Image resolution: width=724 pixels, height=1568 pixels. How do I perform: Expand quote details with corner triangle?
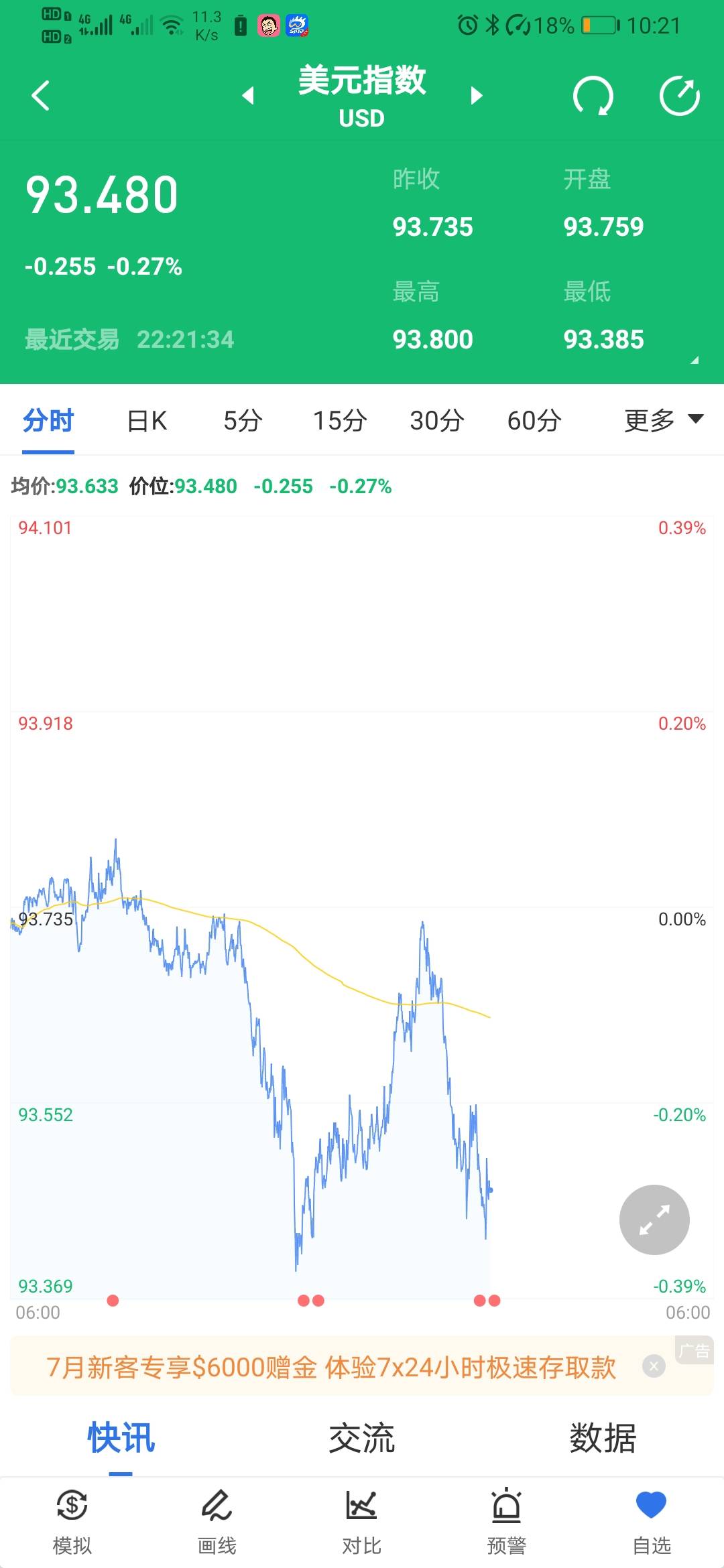(x=695, y=360)
